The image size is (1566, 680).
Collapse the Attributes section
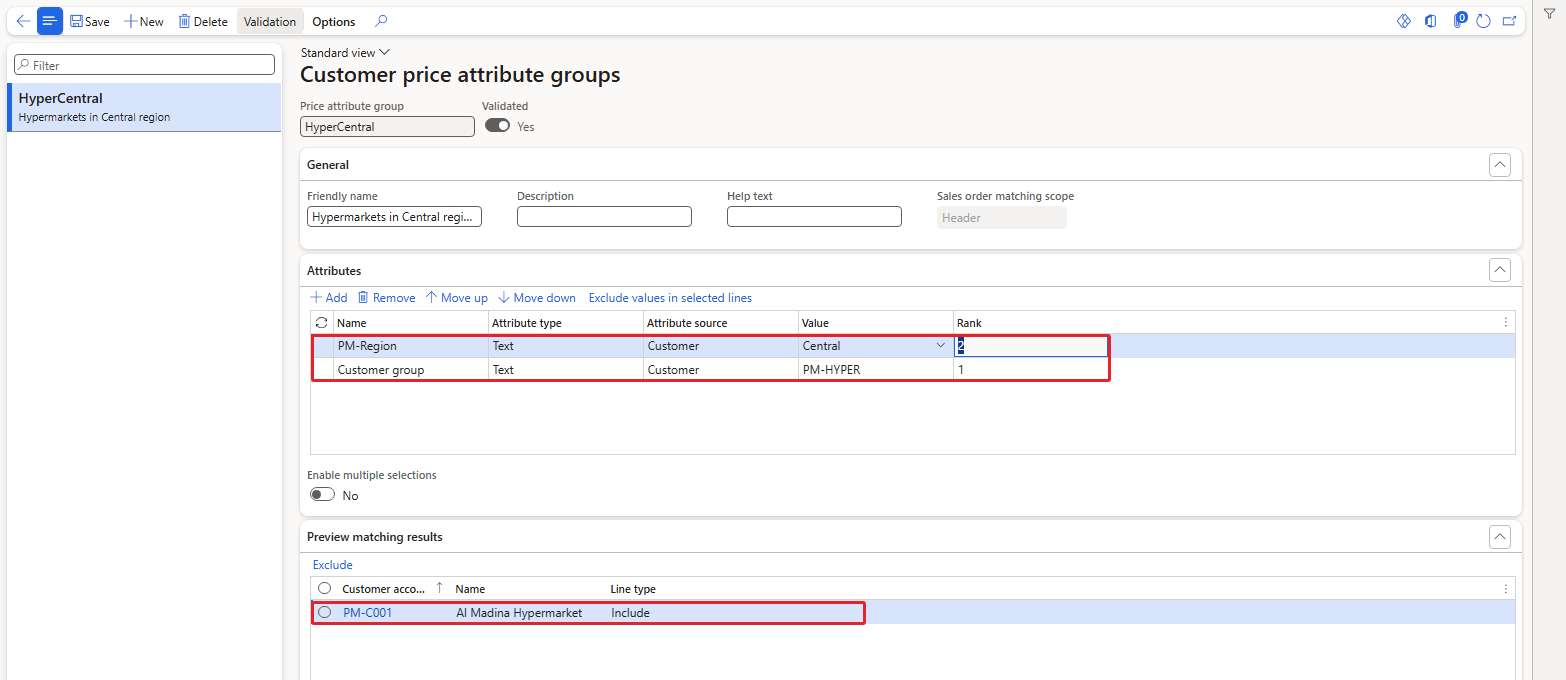(x=1499, y=270)
